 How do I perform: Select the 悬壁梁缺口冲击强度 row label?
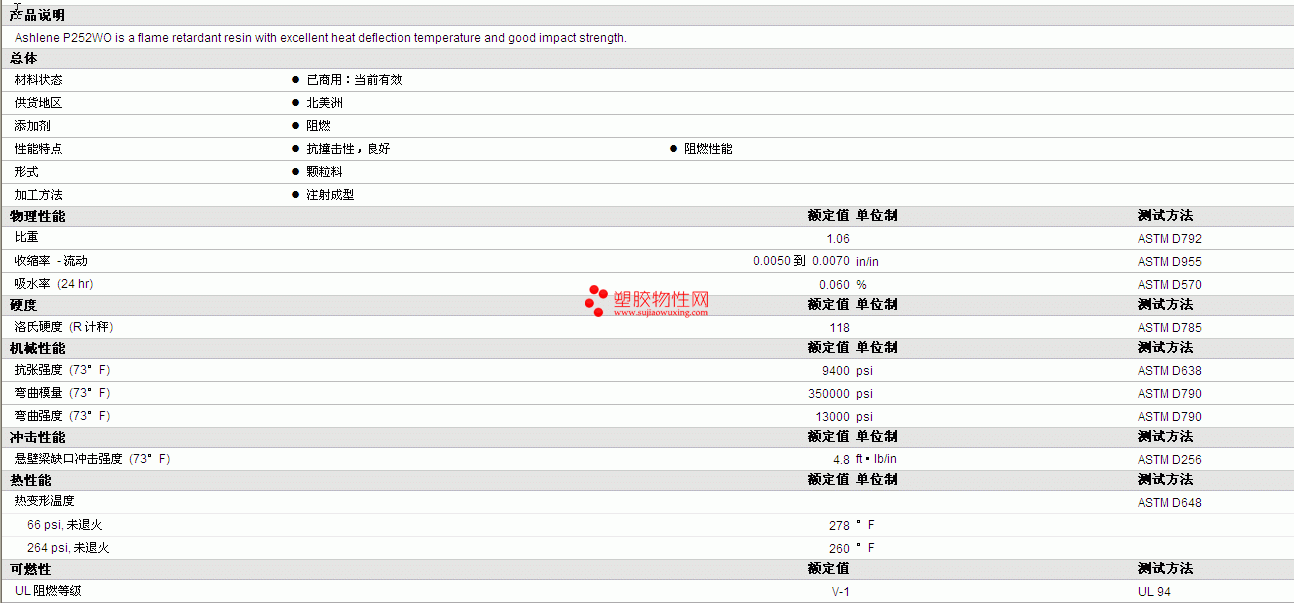tap(92, 459)
